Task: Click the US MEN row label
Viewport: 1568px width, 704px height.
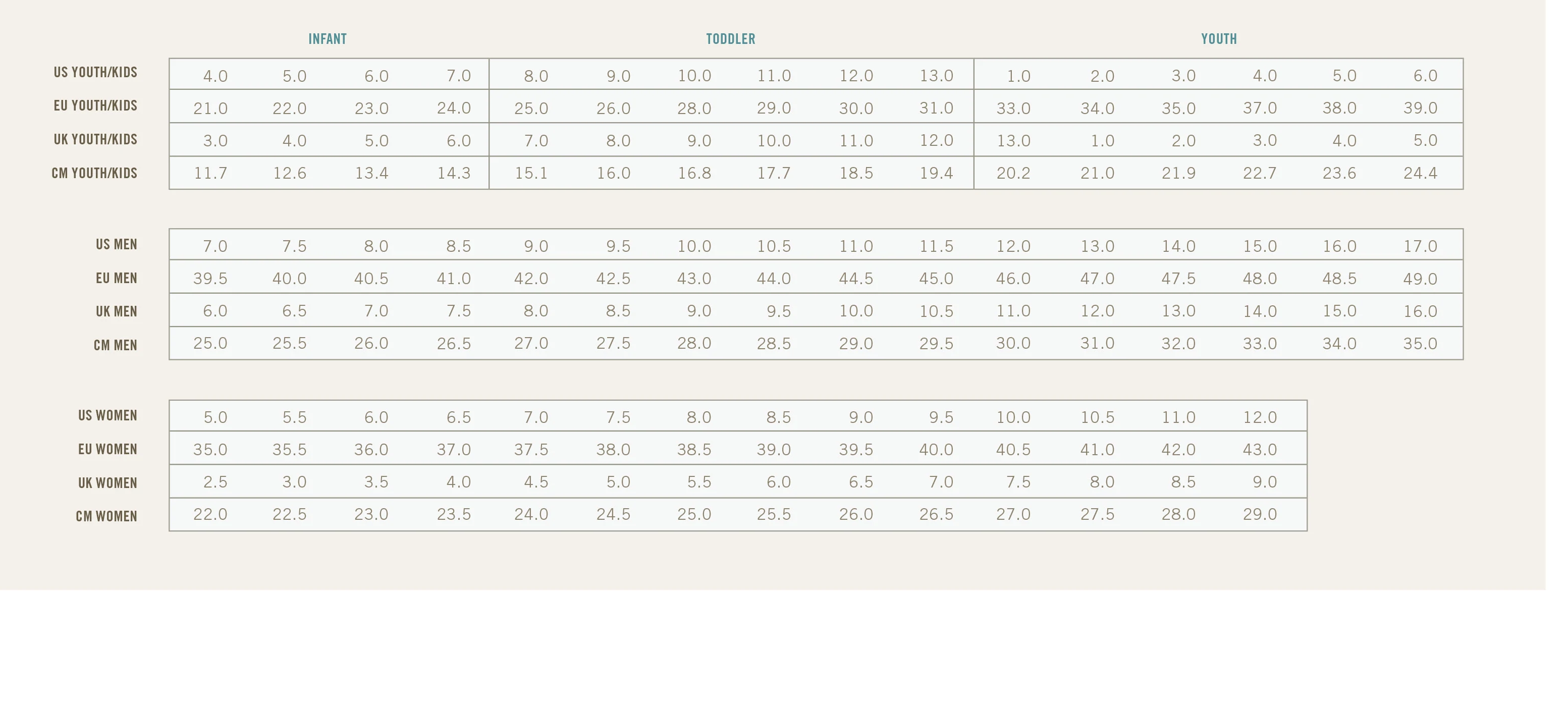Action: [116, 245]
